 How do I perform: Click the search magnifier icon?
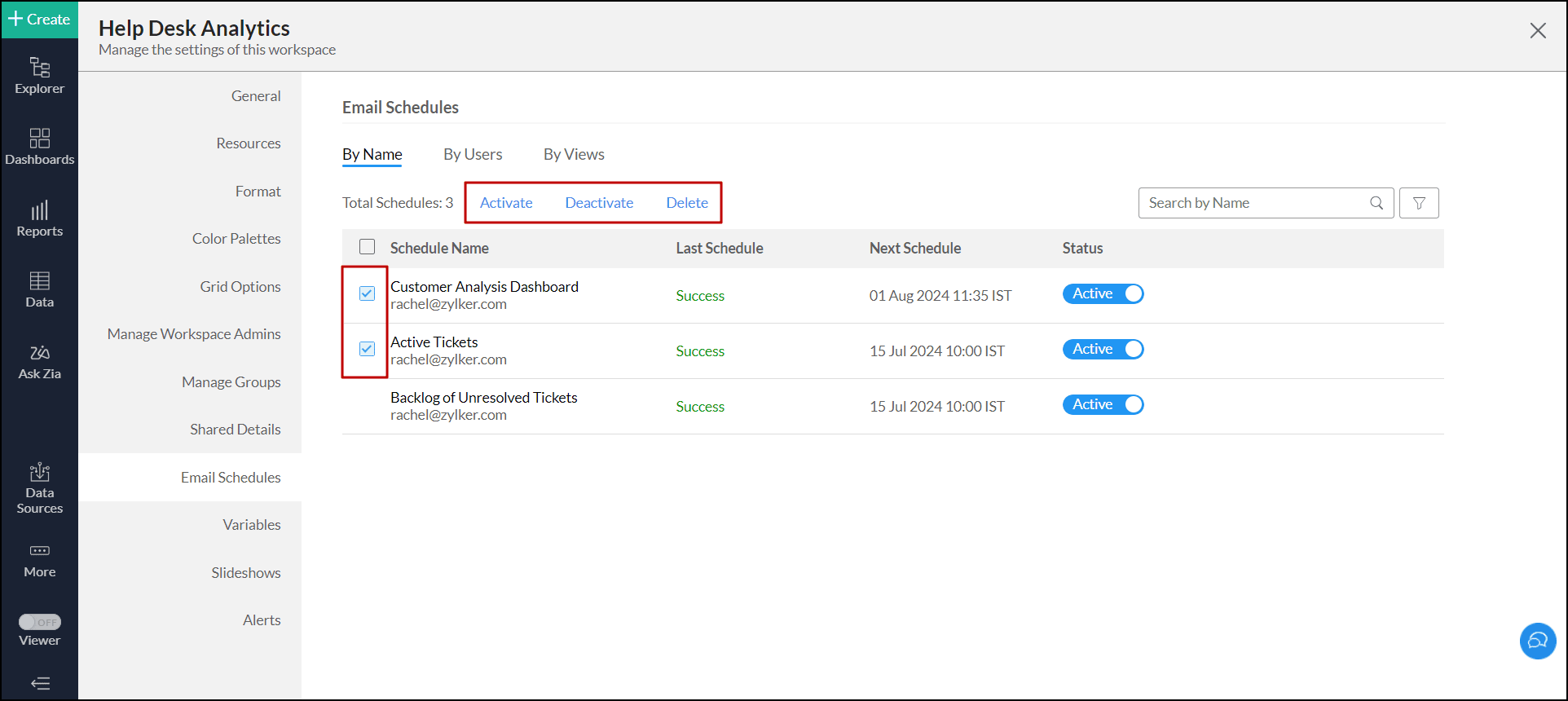click(1376, 203)
